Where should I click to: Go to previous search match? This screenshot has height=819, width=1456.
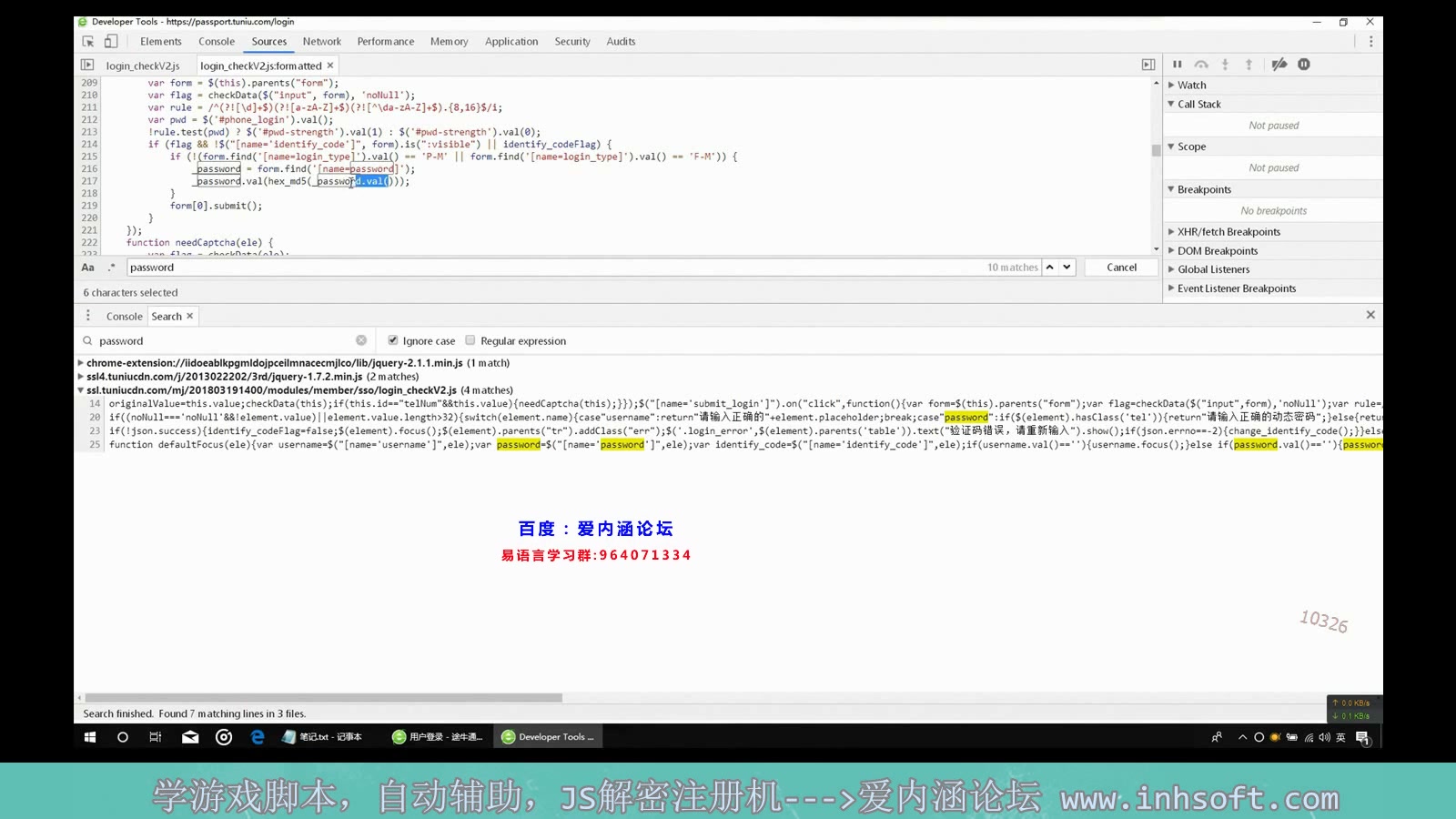(1050, 268)
